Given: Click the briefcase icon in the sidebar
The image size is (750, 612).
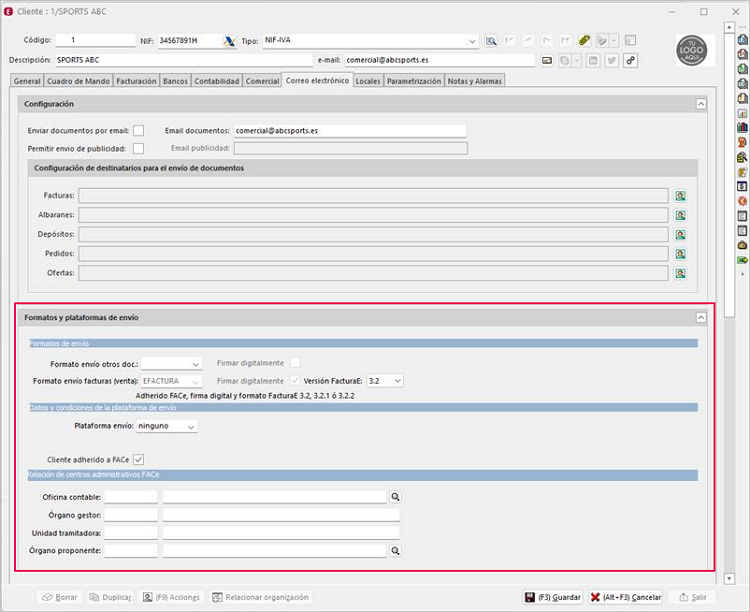Looking at the screenshot, I should click(742, 245).
